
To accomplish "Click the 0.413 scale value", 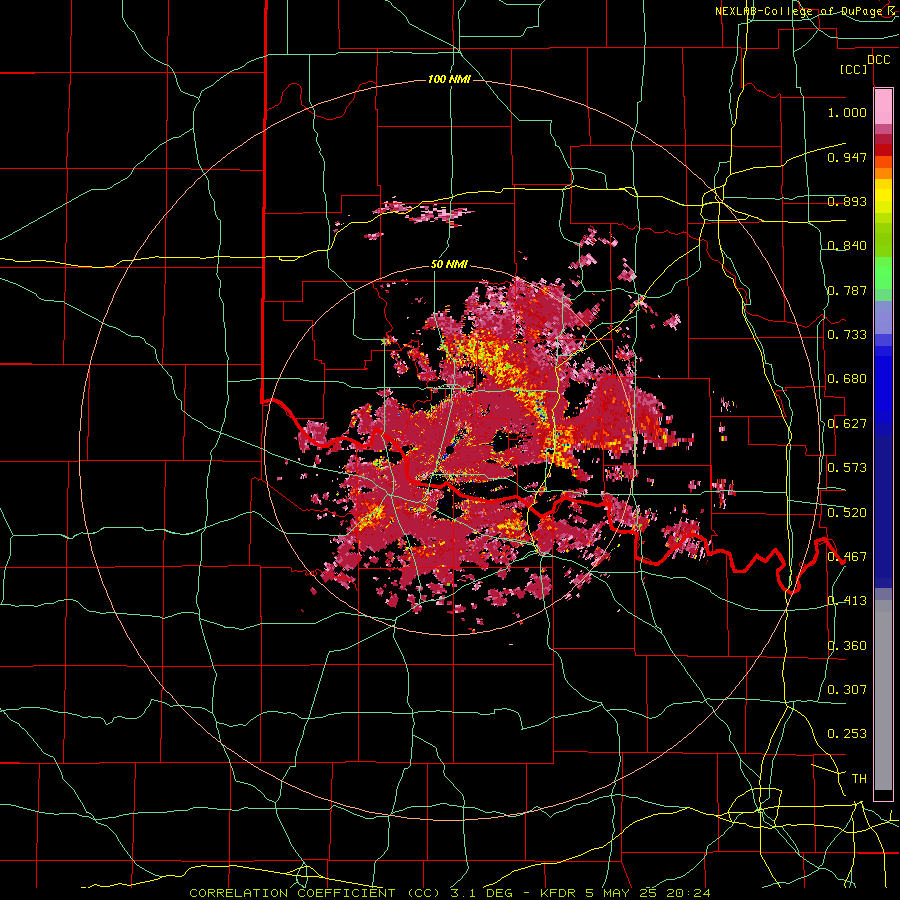I will [x=847, y=601].
